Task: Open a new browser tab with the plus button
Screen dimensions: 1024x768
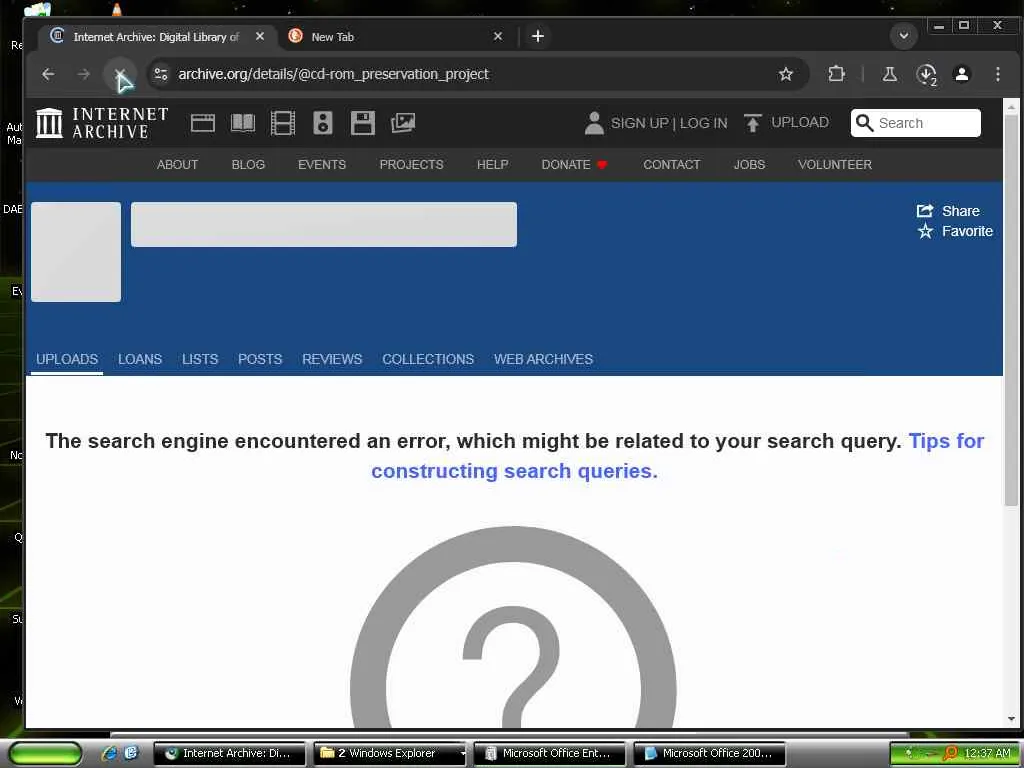Action: [537, 36]
